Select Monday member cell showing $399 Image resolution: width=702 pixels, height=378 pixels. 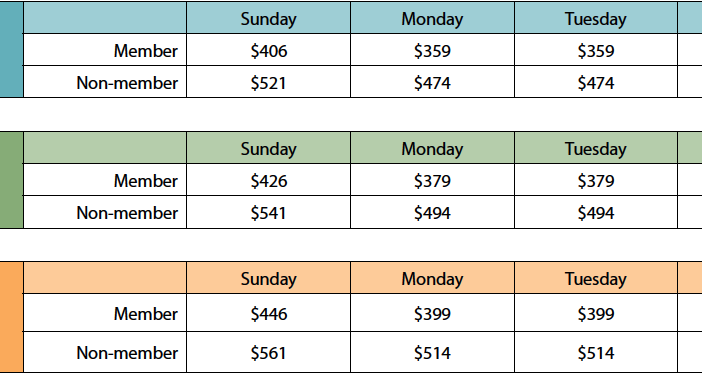pyautogui.click(x=432, y=314)
